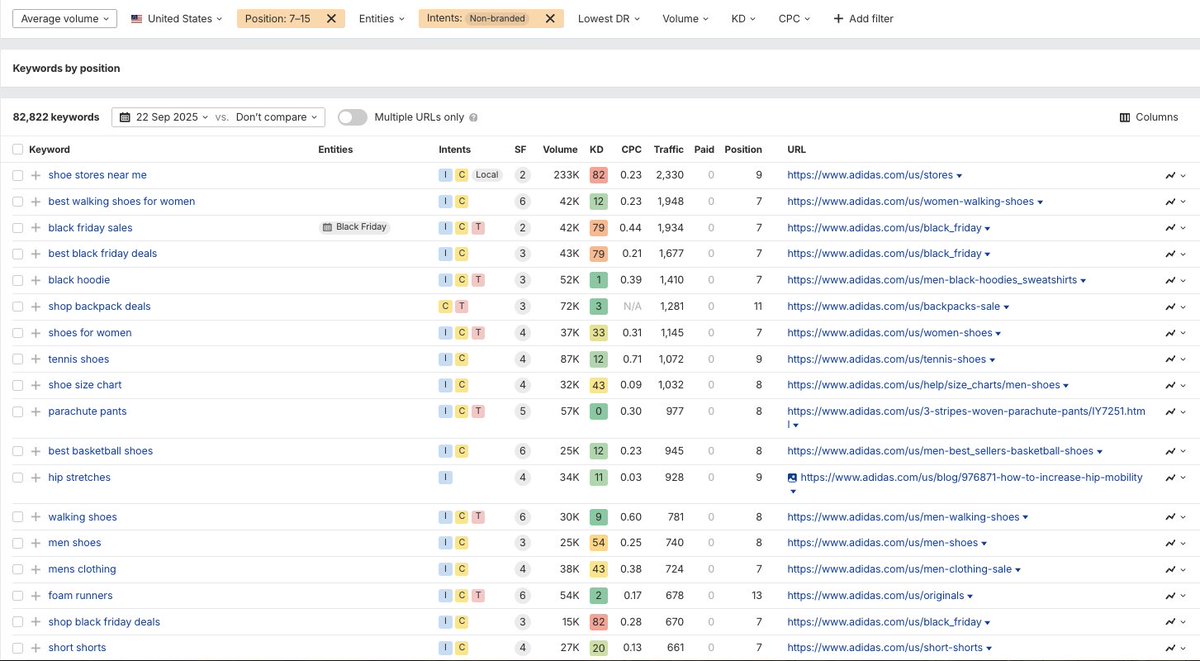Open the Average volume dropdown
The height and width of the screenshot is (661, 1200).
click(64, 18)
